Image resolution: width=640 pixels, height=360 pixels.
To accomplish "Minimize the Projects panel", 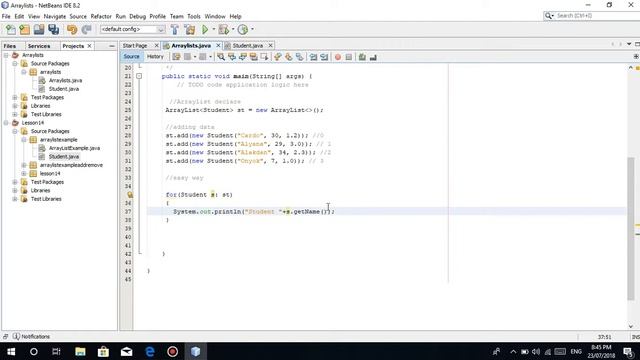I will click(x=112, y=46).
